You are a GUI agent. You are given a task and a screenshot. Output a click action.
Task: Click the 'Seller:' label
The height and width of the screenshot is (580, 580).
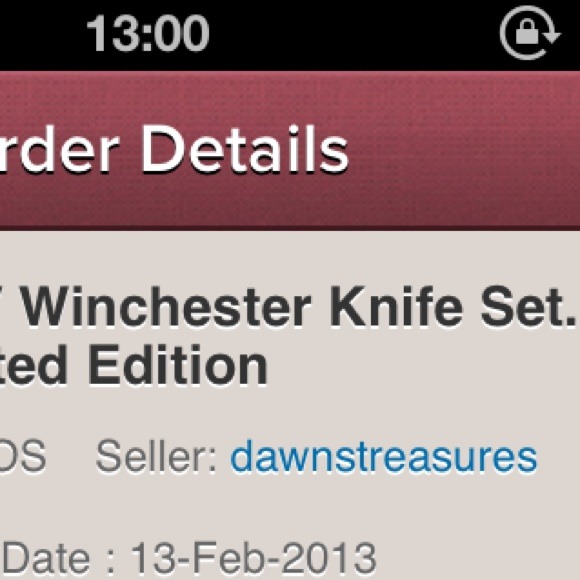point(156,456)
